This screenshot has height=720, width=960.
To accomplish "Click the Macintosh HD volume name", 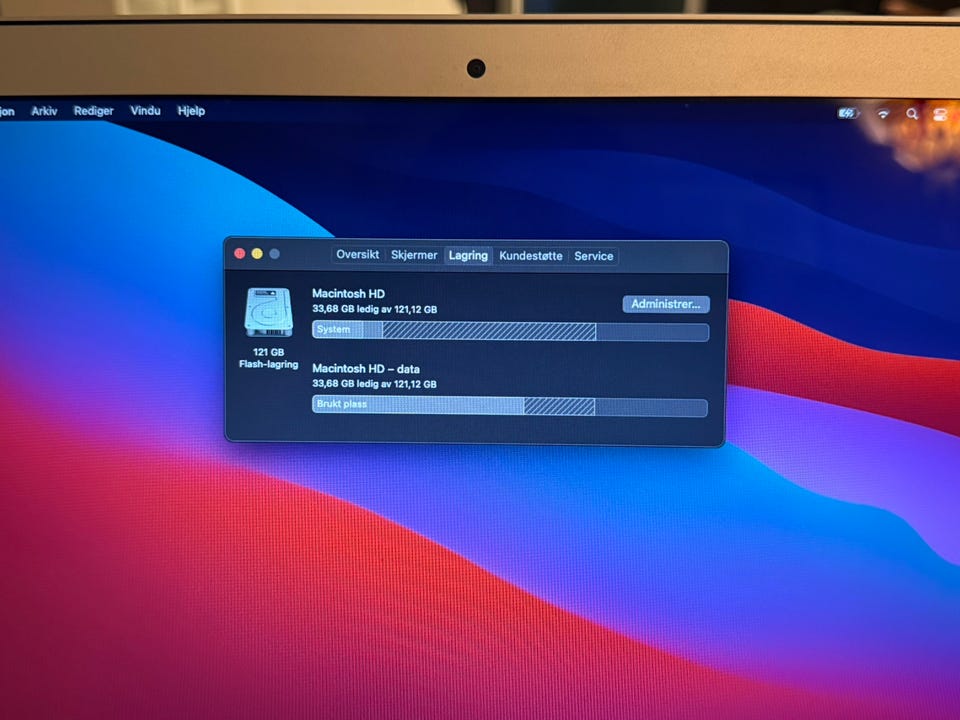I will pos(348,293).
